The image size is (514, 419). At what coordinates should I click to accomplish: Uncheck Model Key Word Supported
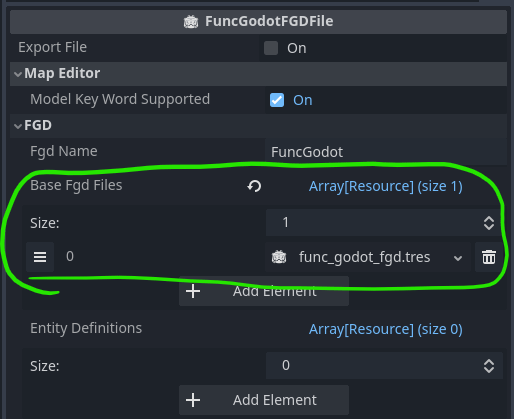(x=277, y=100)
